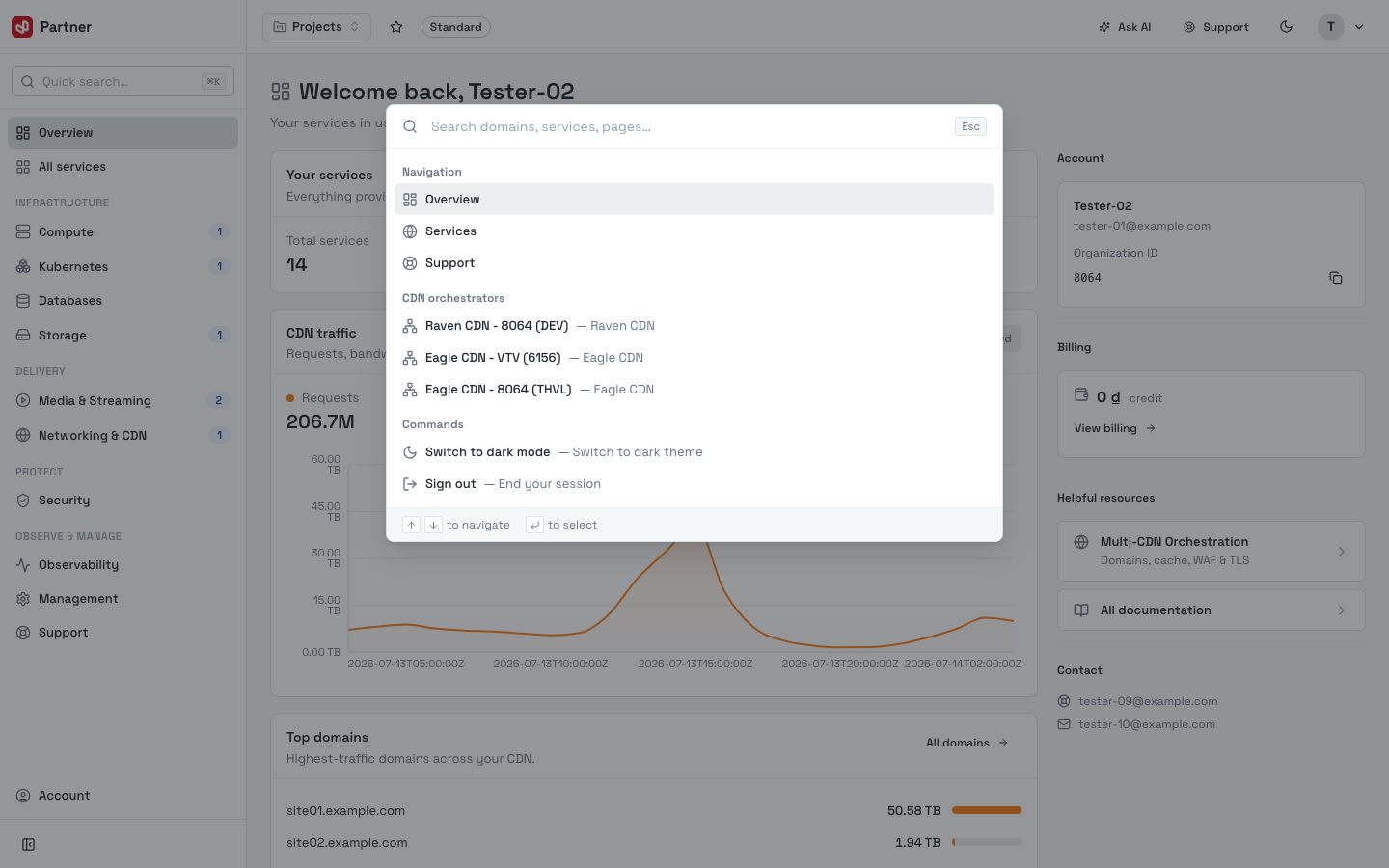Image resolution: width=1389 pixels, height=868 pixels.
Task: Click site02.example.com traffic bar
Action: pos(987,842)
